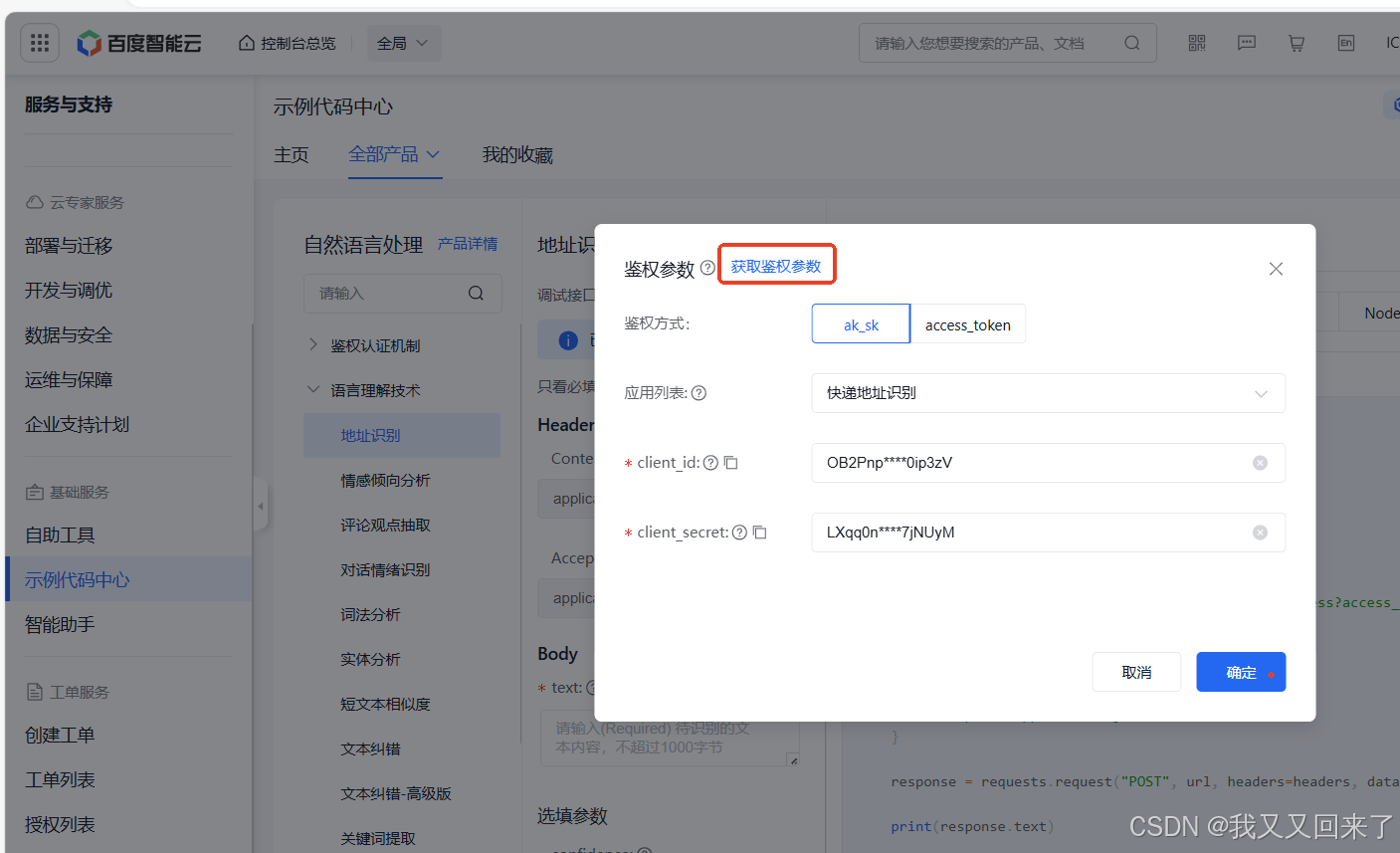Click the shopping cart icon
1400x853 pixels.
pos(1296,43)
